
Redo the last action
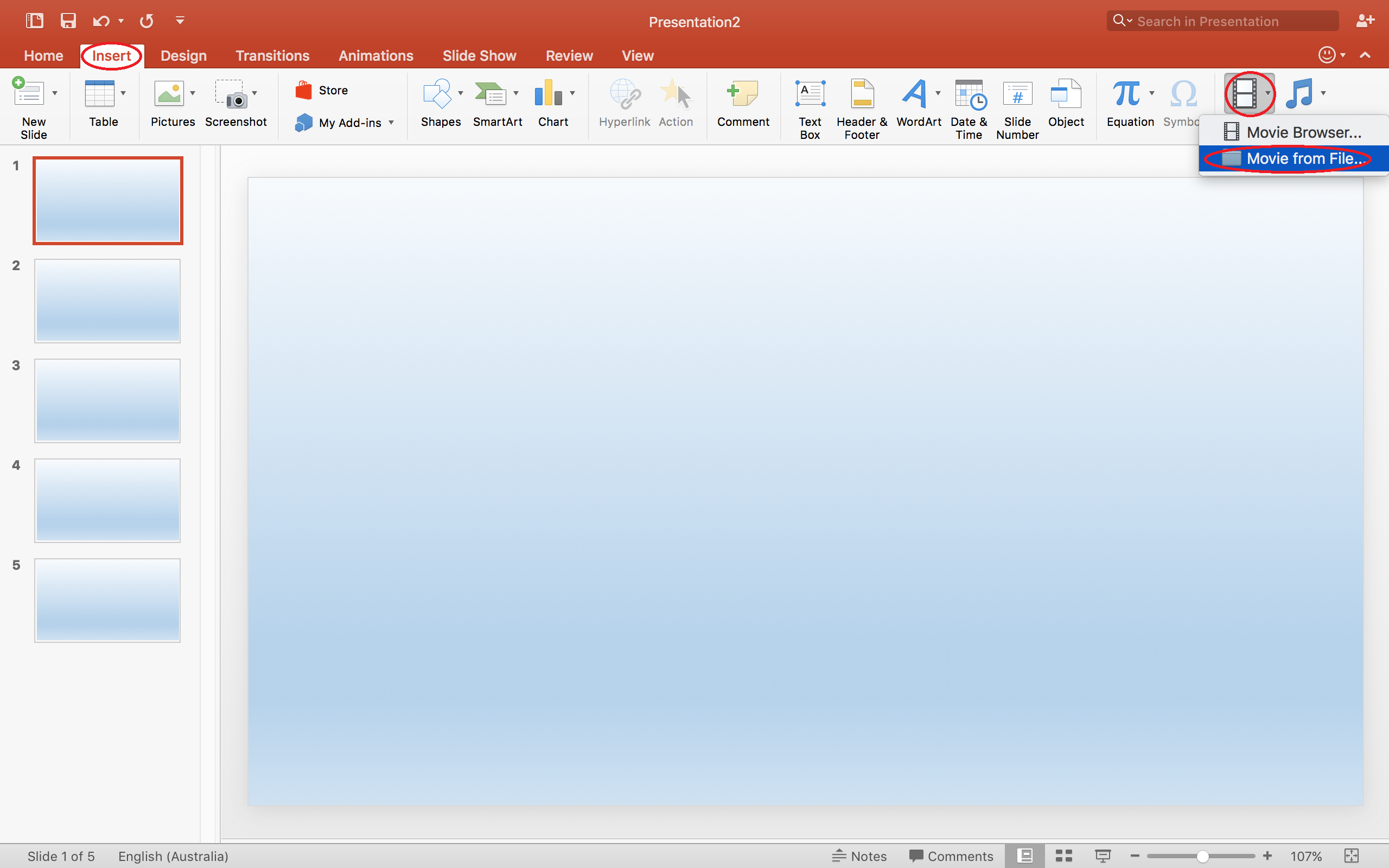click(146, 21)
